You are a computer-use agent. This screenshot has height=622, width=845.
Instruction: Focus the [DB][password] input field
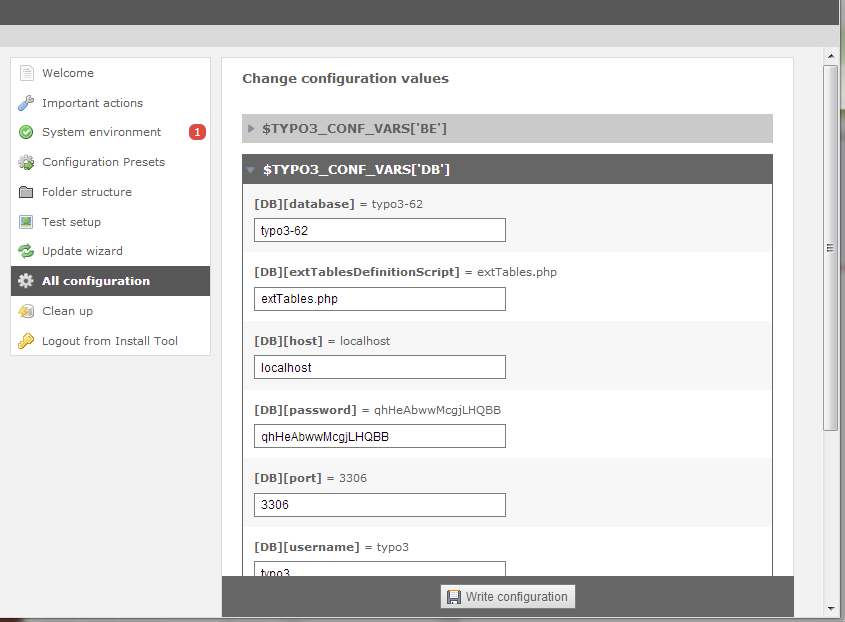click(380, 436)
